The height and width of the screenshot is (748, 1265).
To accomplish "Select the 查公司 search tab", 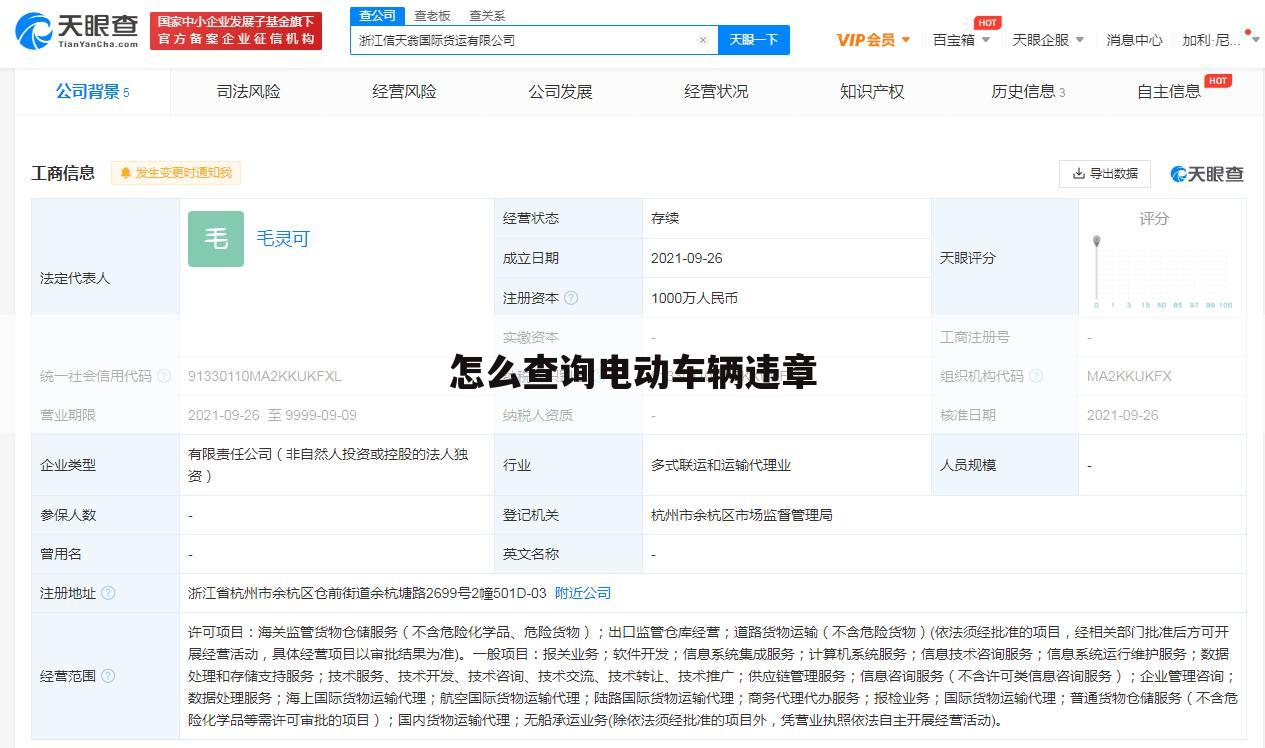I will click(x=378, y=16).
